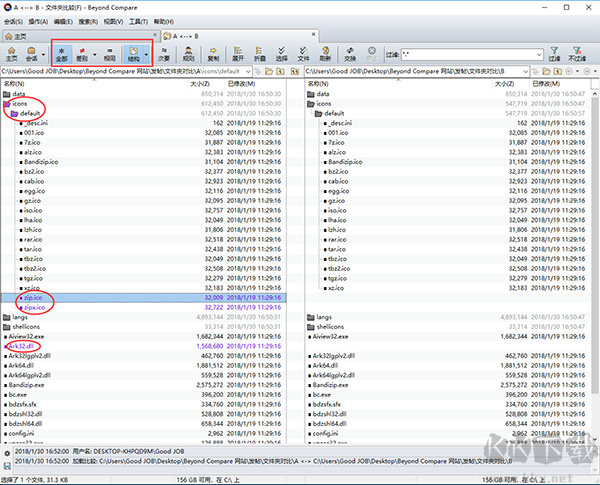Click the right pane forward-navigation circle icon
Image resolution: width=600 pixels, height=485 pixels.
pyautogui.click(x=587, y=71)
